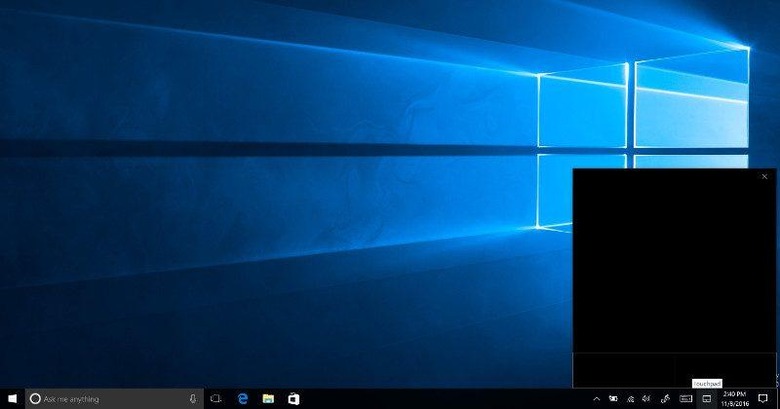Open the network Wi-Fi tray icon
The width and height of the screenshot is (780, 409).
tap(631, 399)
